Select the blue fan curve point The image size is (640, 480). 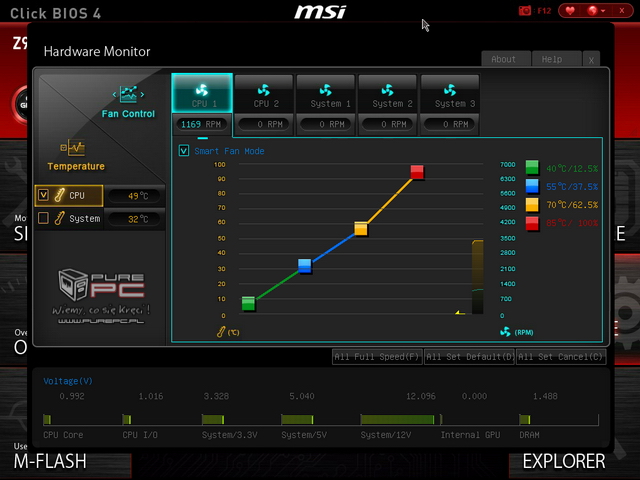(x=304, y=265)
